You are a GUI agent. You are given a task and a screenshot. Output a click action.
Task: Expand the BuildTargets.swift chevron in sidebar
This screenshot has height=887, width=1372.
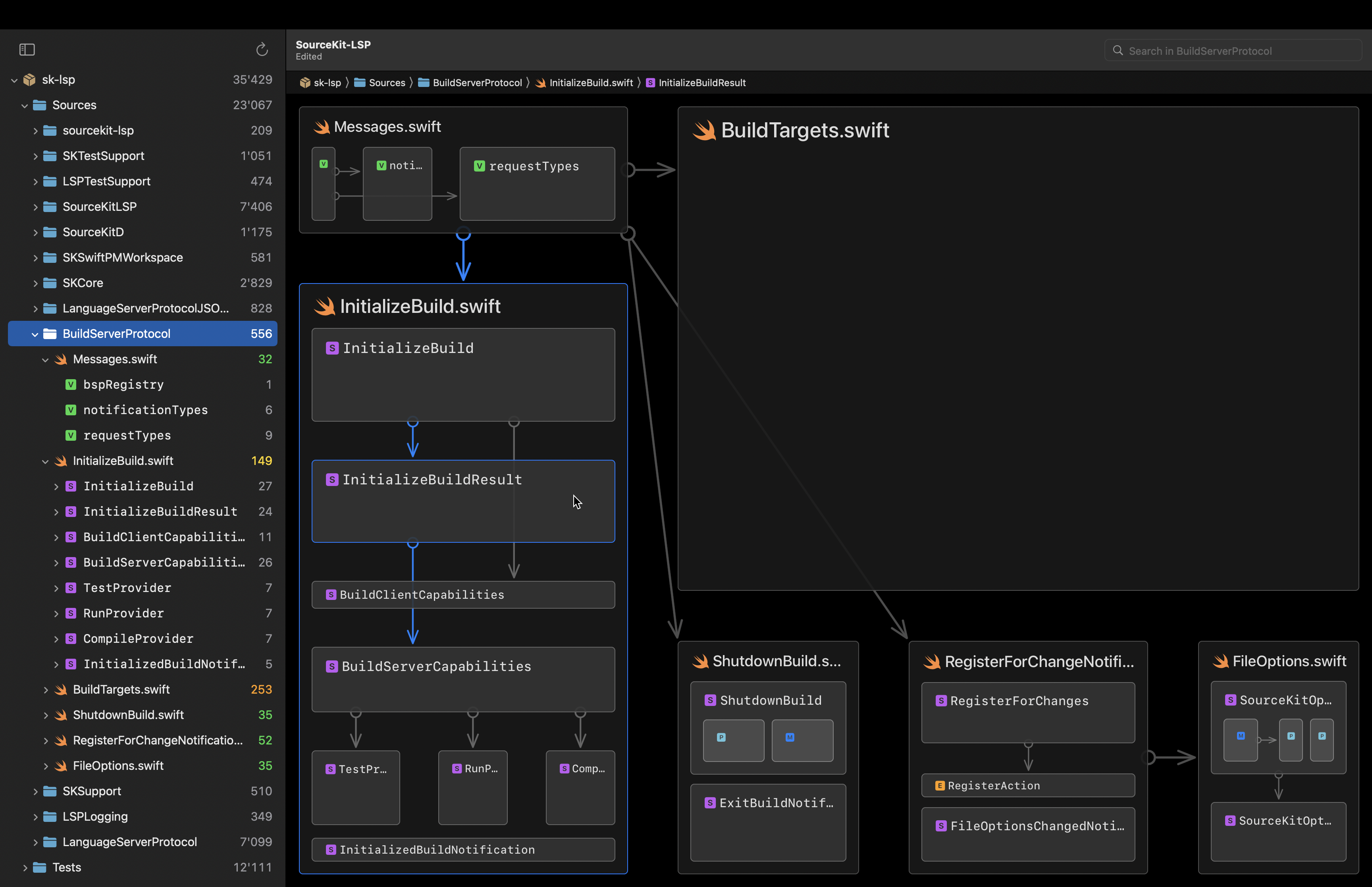46,689
